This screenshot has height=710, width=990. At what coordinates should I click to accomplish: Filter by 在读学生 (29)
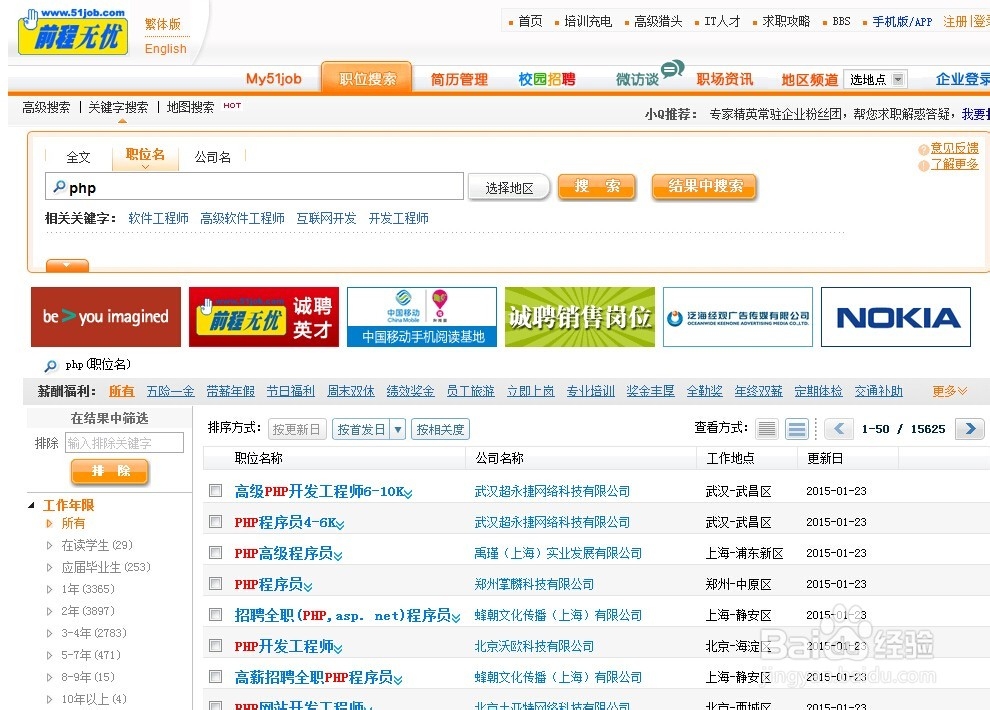pos(97,545)
